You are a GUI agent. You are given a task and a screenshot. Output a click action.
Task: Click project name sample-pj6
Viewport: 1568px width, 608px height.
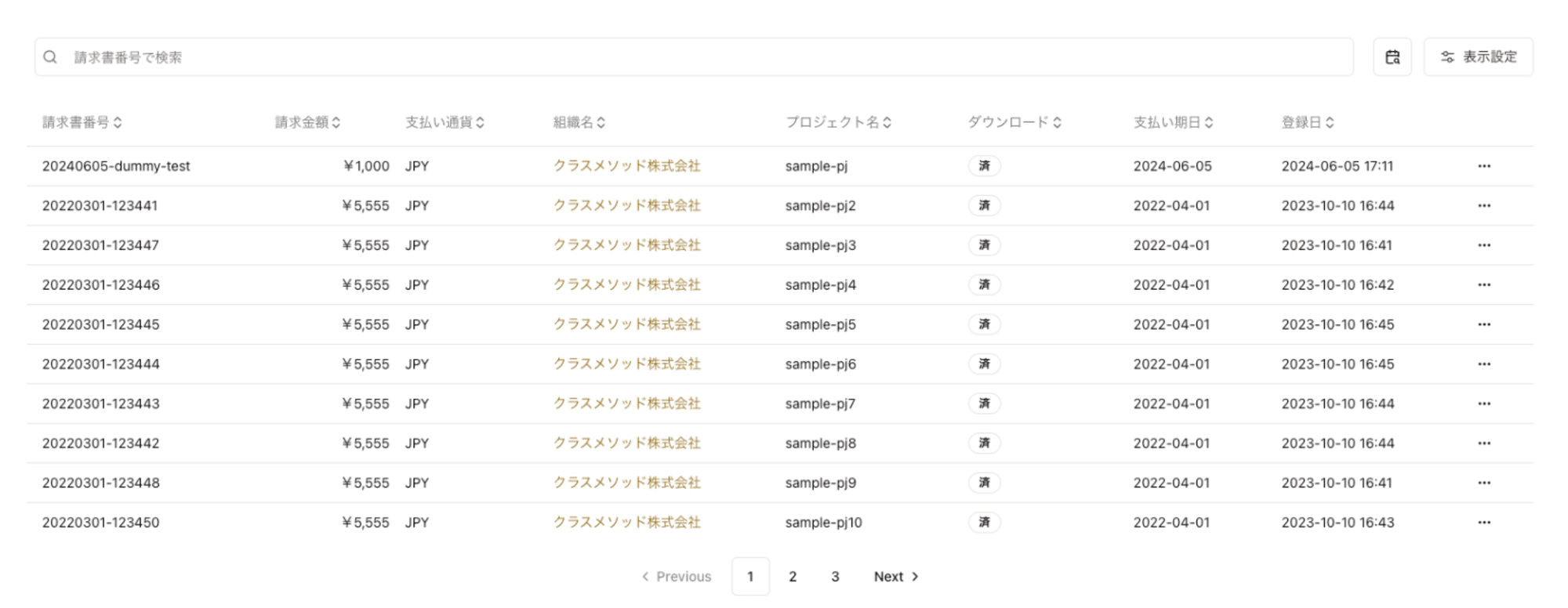tap(821, 364)
